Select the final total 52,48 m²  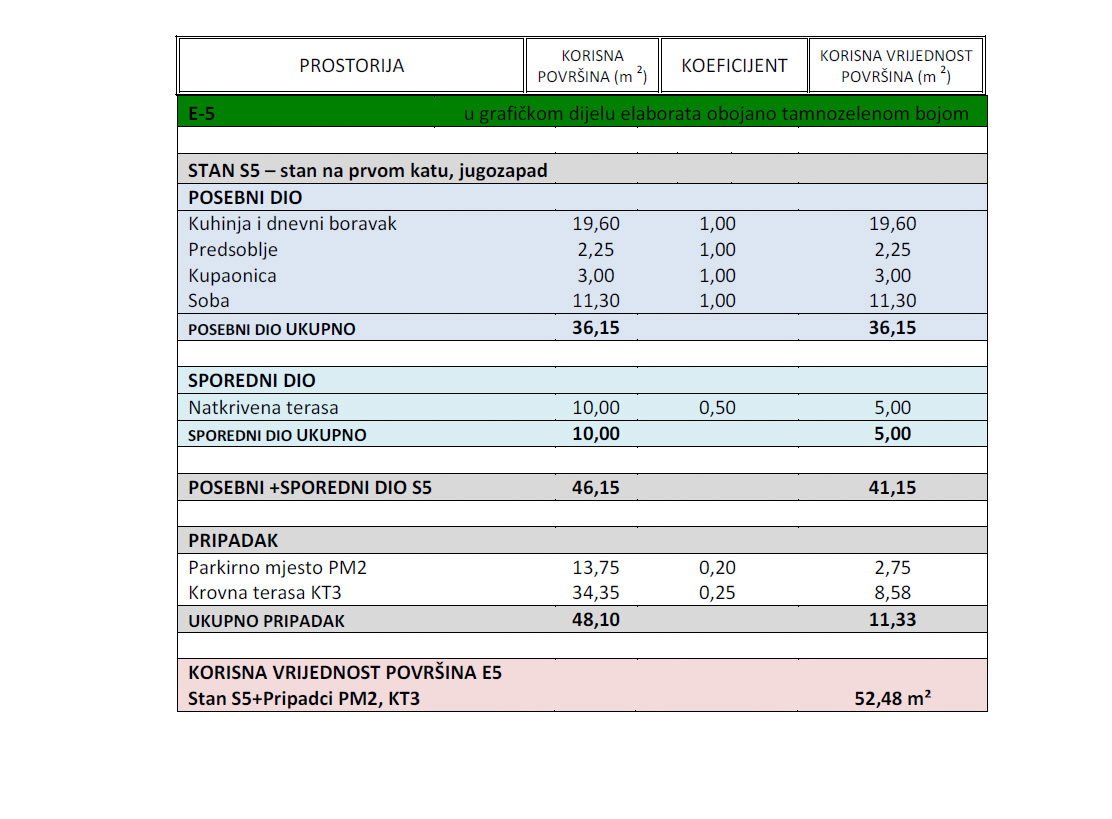coord(892,698)
